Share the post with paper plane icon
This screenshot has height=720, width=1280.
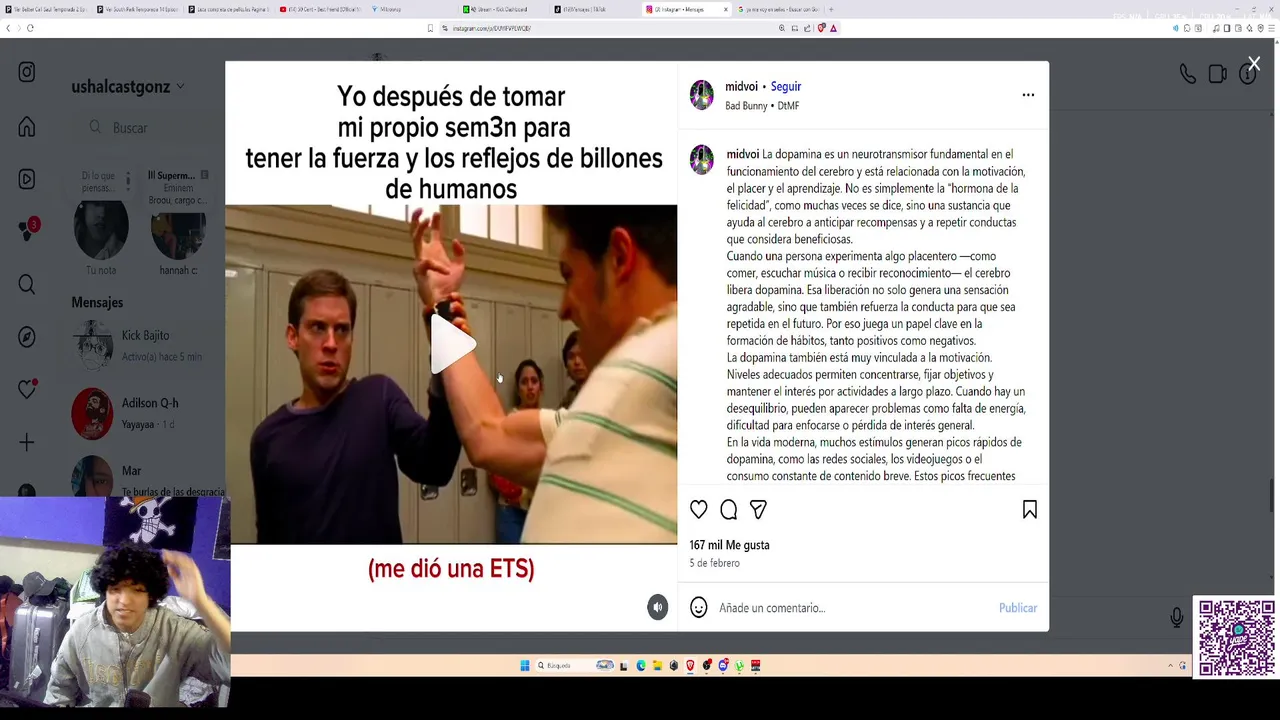(758, 510)
